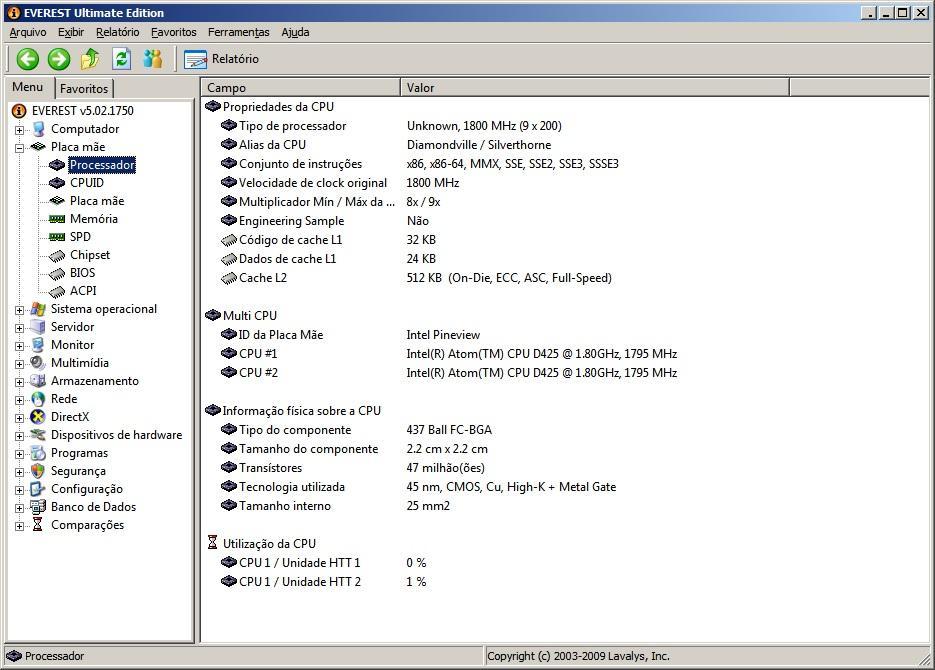935x670 pixels.
Task: Click the Programas icon in the tree
Action: click(x=38, y=453)
